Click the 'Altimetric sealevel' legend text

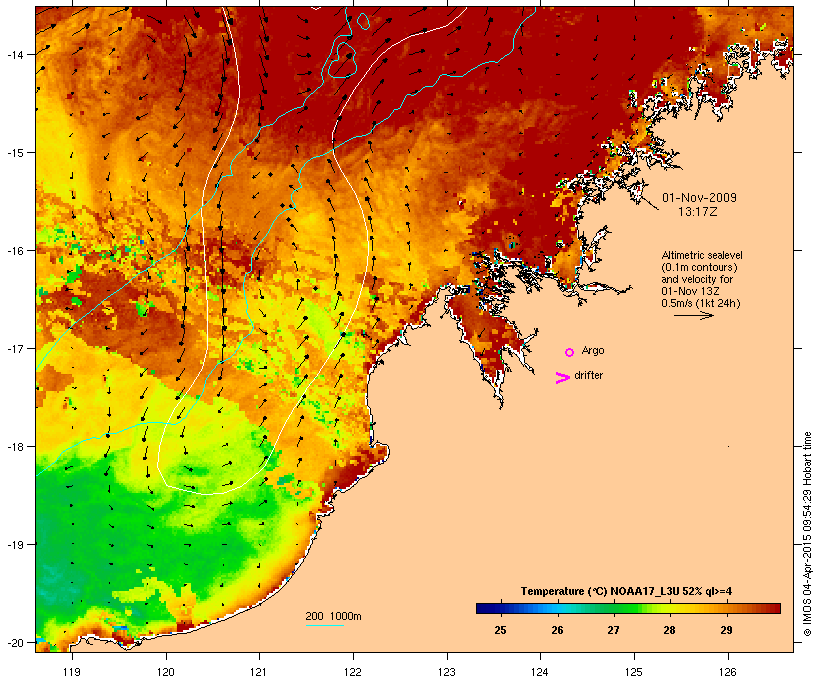pos(702,255)
